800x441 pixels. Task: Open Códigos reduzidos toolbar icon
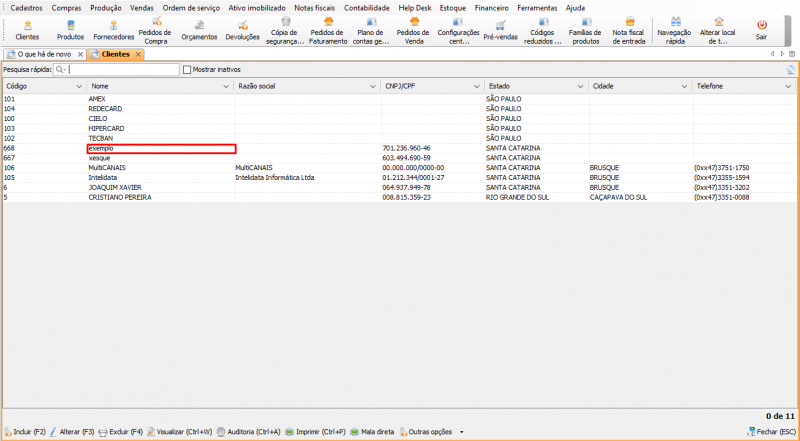pos(543,30)
